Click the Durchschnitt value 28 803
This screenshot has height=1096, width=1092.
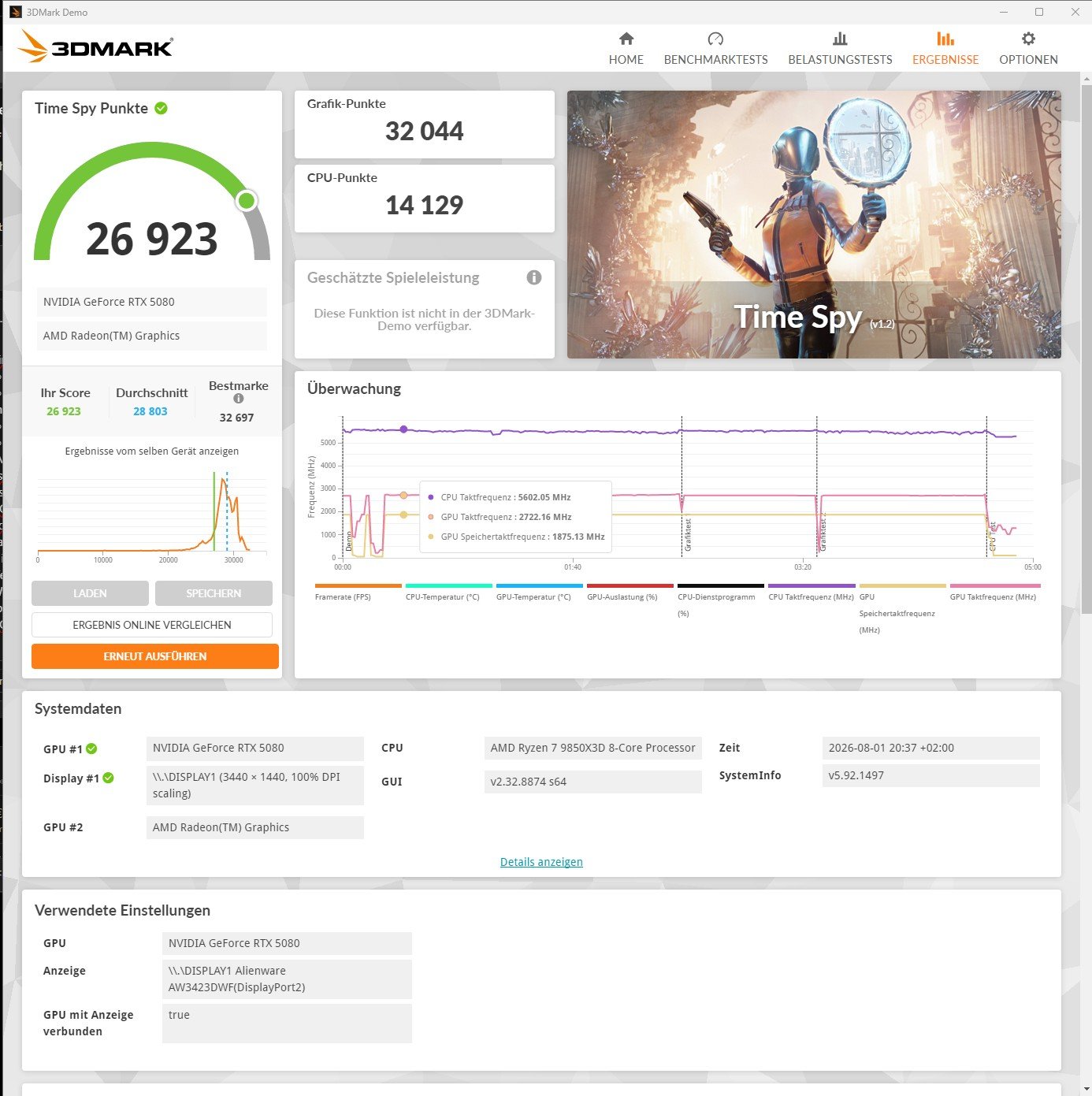(150, 411)
